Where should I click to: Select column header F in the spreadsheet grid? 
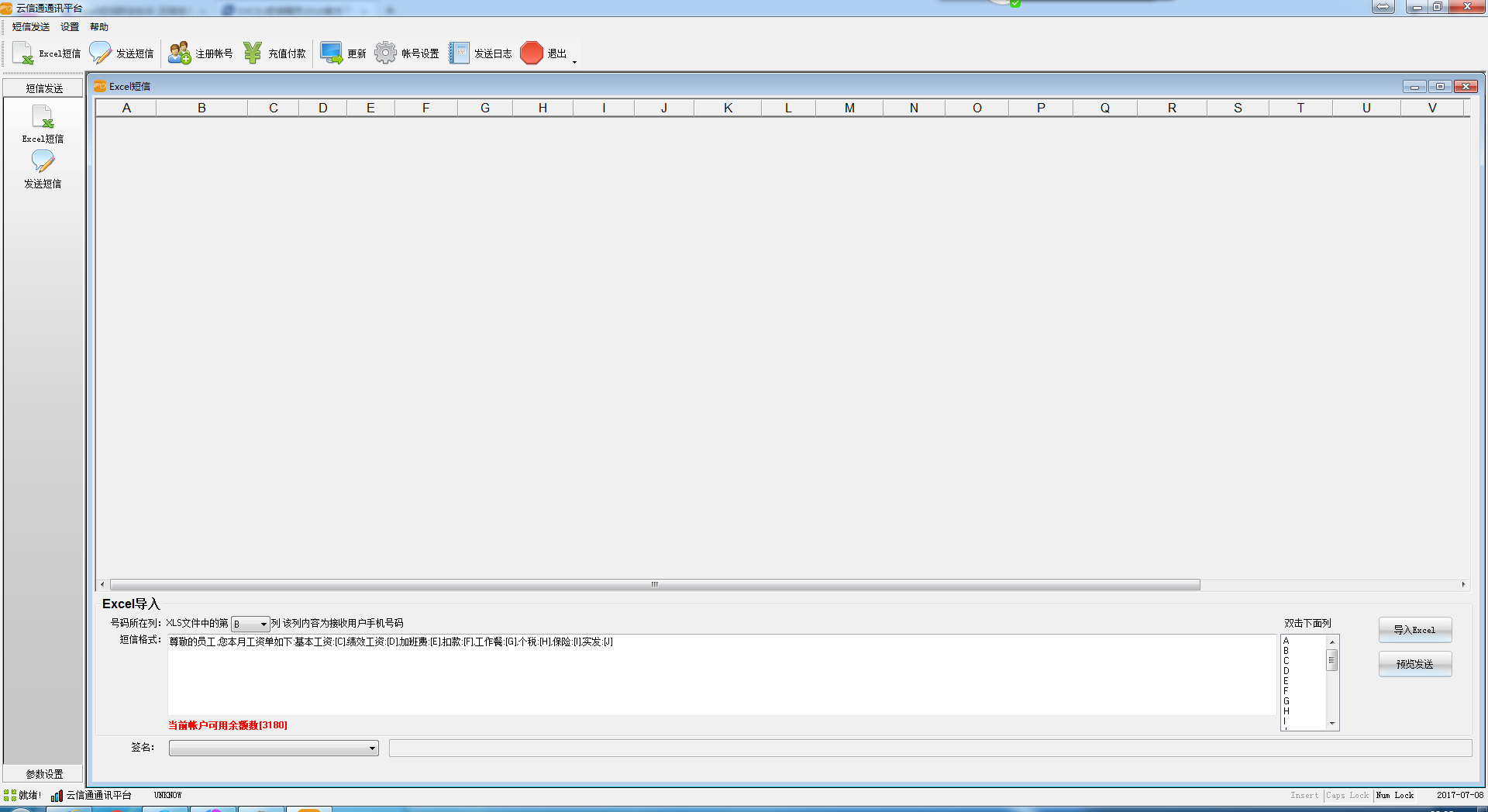pos(426,108)
